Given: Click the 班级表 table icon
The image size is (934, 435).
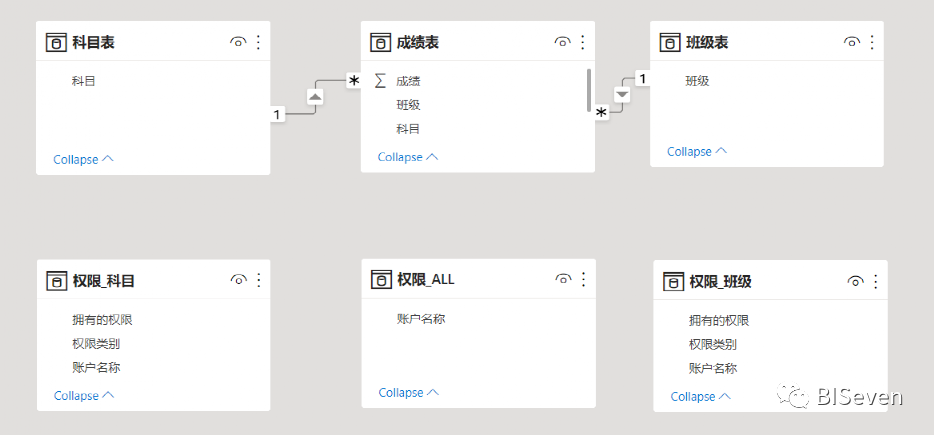Looking at the screenshot, I should click(x=670, y=42).
